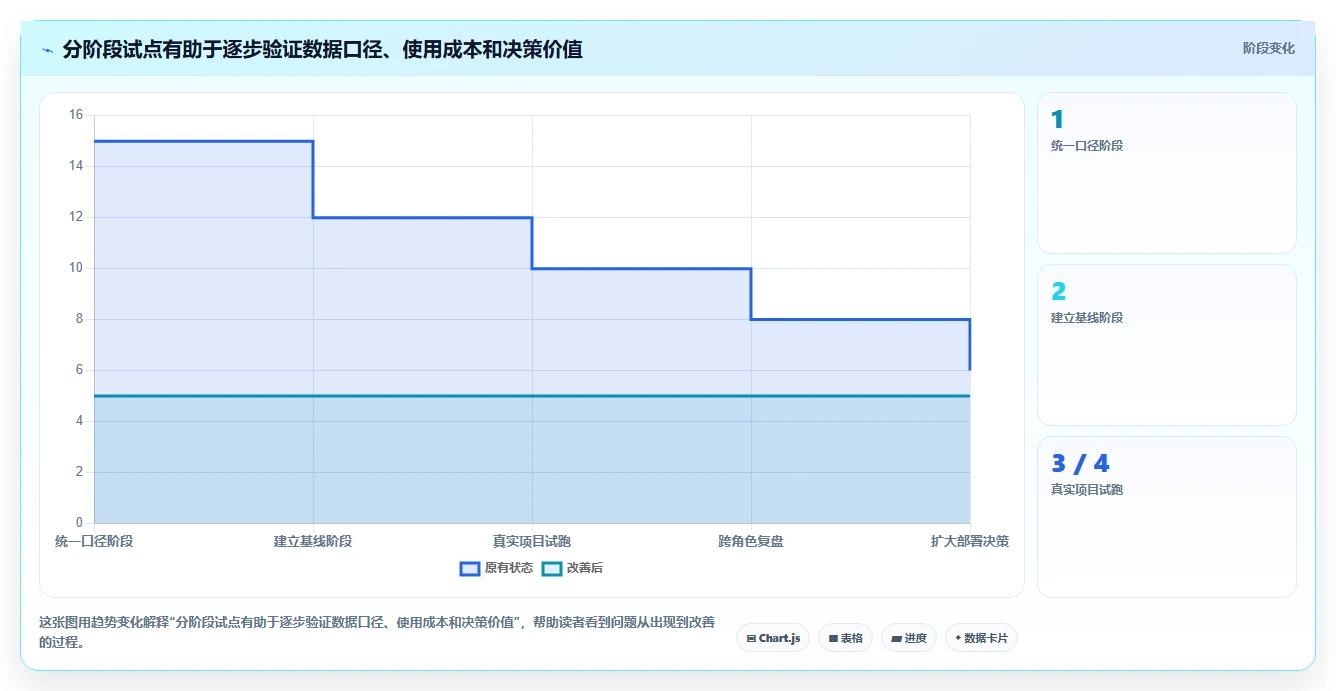Toggle the 原有状态 legend entry
The image size is (1336, 691).
(x=496, y=568)
